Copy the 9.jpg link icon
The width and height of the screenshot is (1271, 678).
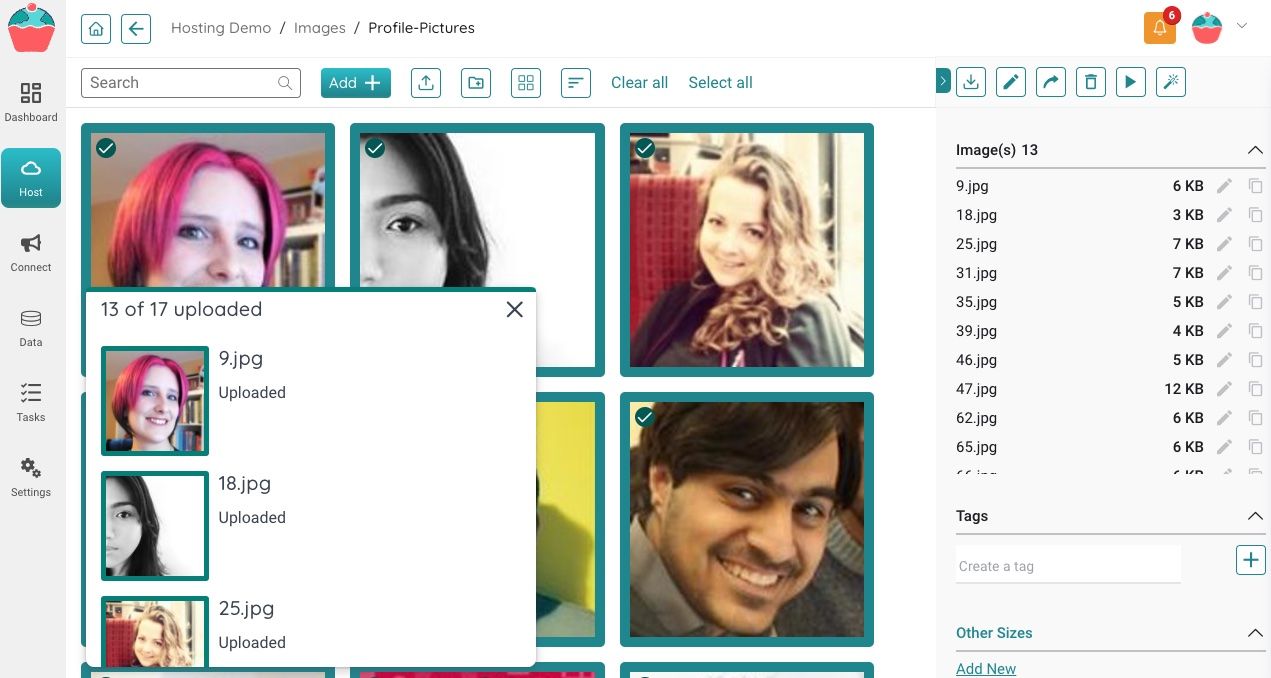[1255, 186]
